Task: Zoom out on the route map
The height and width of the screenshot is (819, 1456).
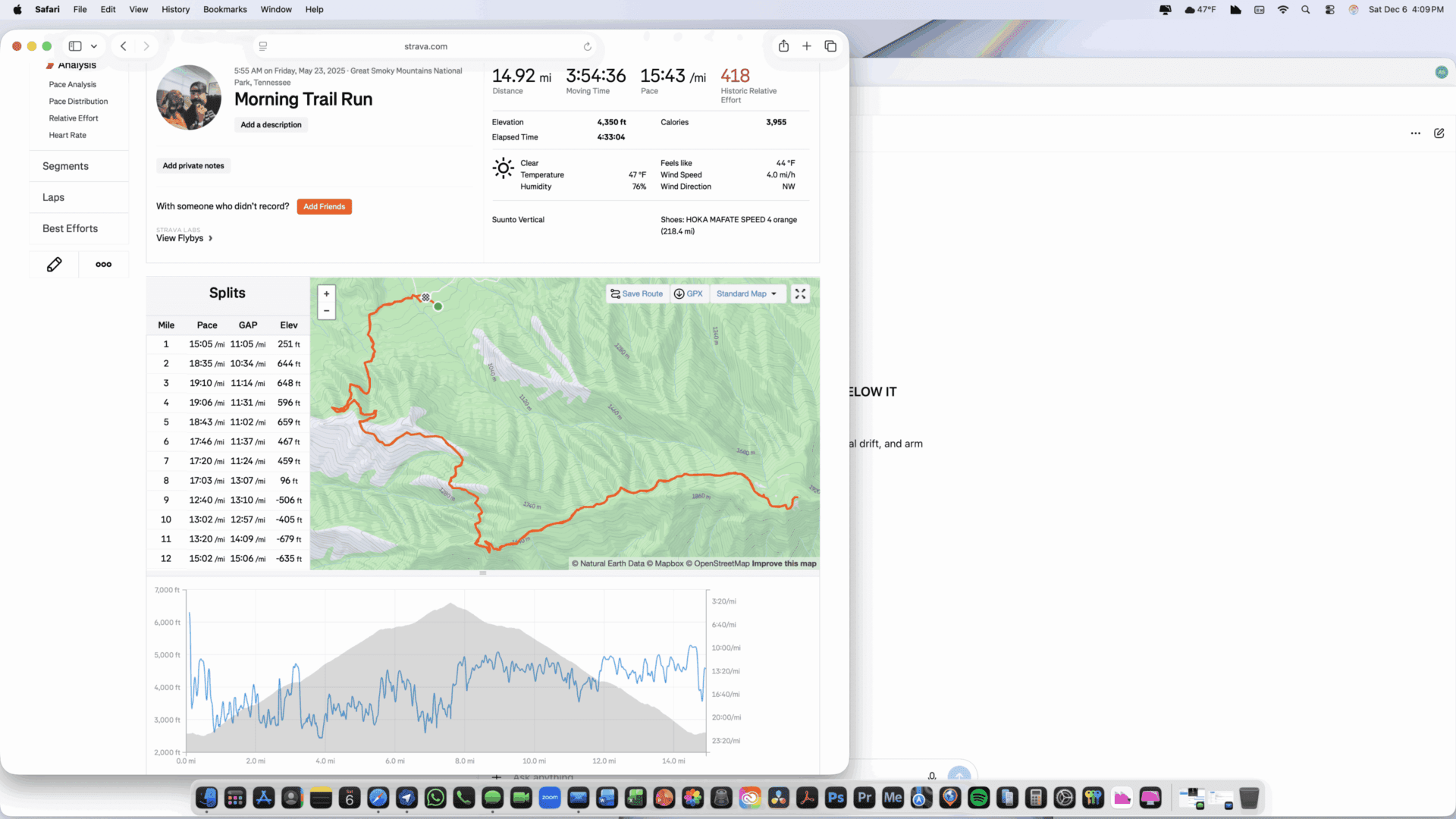Action: pos(326,311)
